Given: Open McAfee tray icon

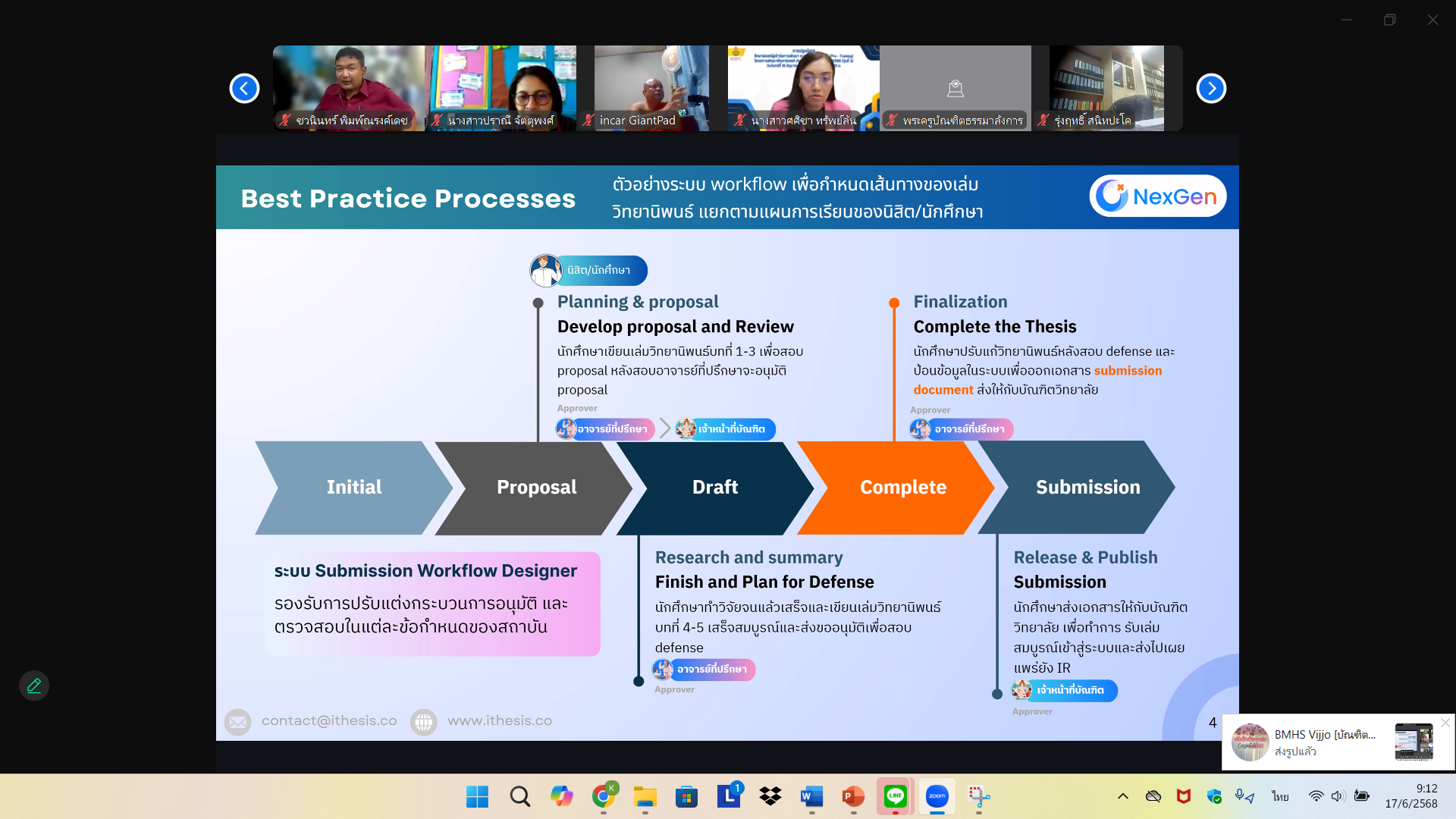Looking at the screenshot, I should coord(1184,796).
